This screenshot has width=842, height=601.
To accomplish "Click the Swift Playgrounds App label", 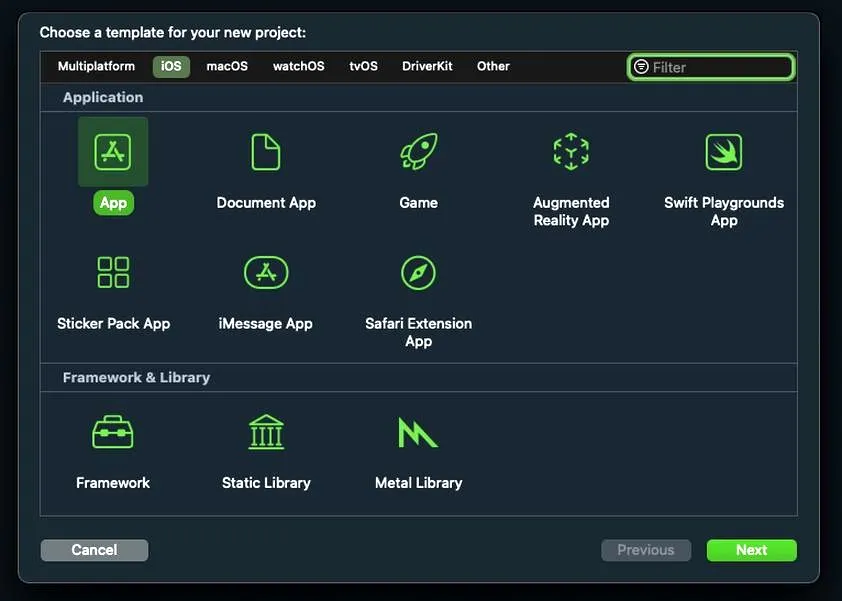I will pos(724,212).
